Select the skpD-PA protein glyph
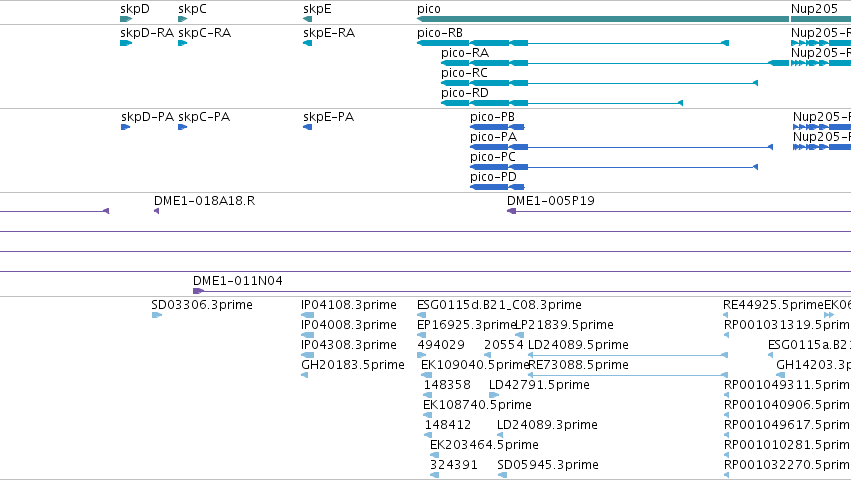The height and width of the screenshot is (480, 851). [125, 127]
